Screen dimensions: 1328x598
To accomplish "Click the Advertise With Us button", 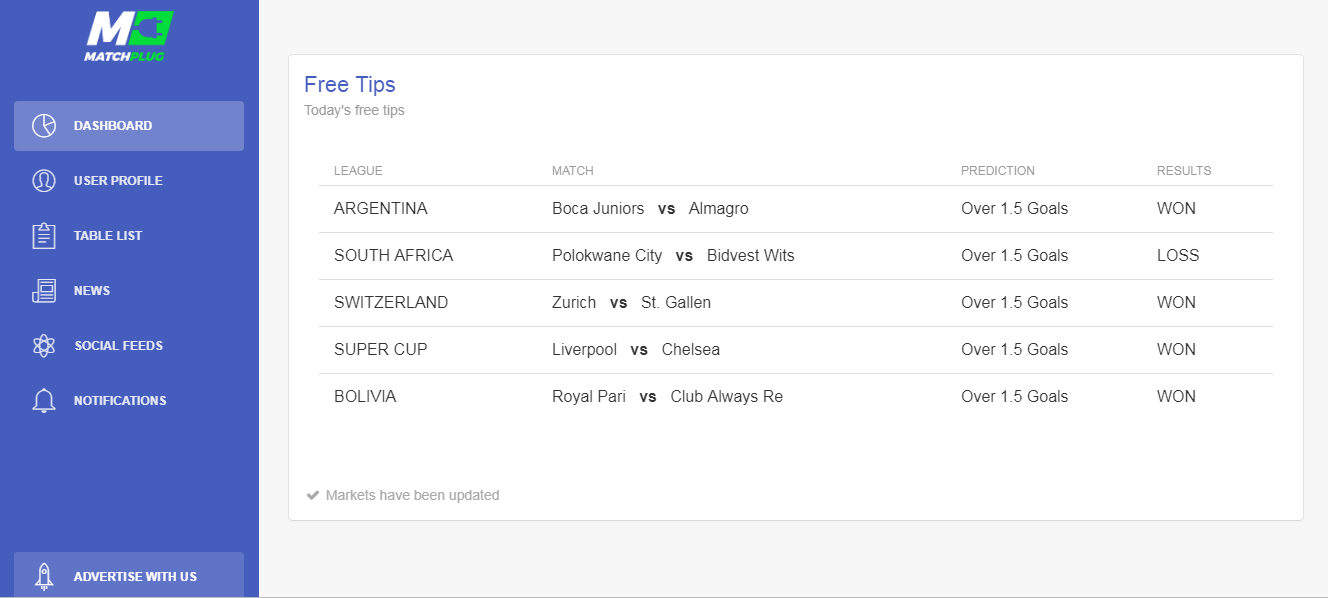I will (x=129, y=575).
